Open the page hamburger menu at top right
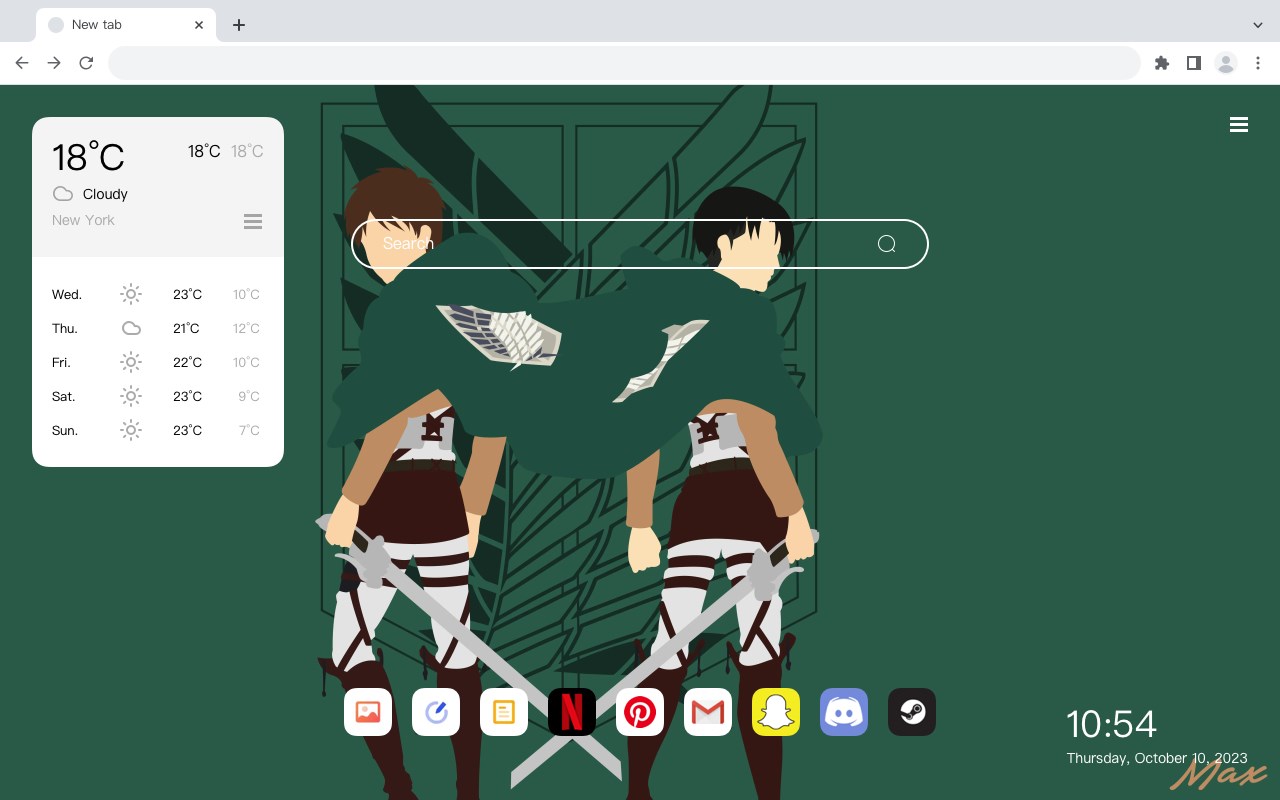 point(1239,125)
